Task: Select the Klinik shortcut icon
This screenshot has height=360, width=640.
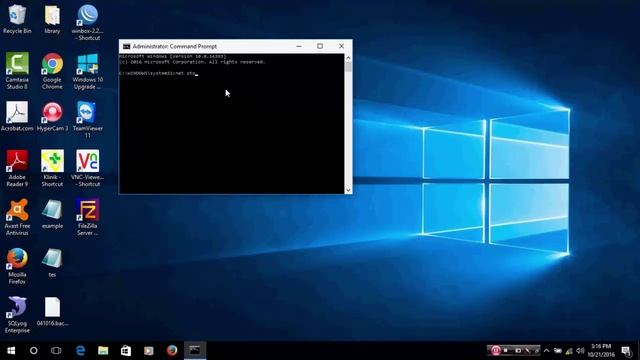Action: click(52, 168)
